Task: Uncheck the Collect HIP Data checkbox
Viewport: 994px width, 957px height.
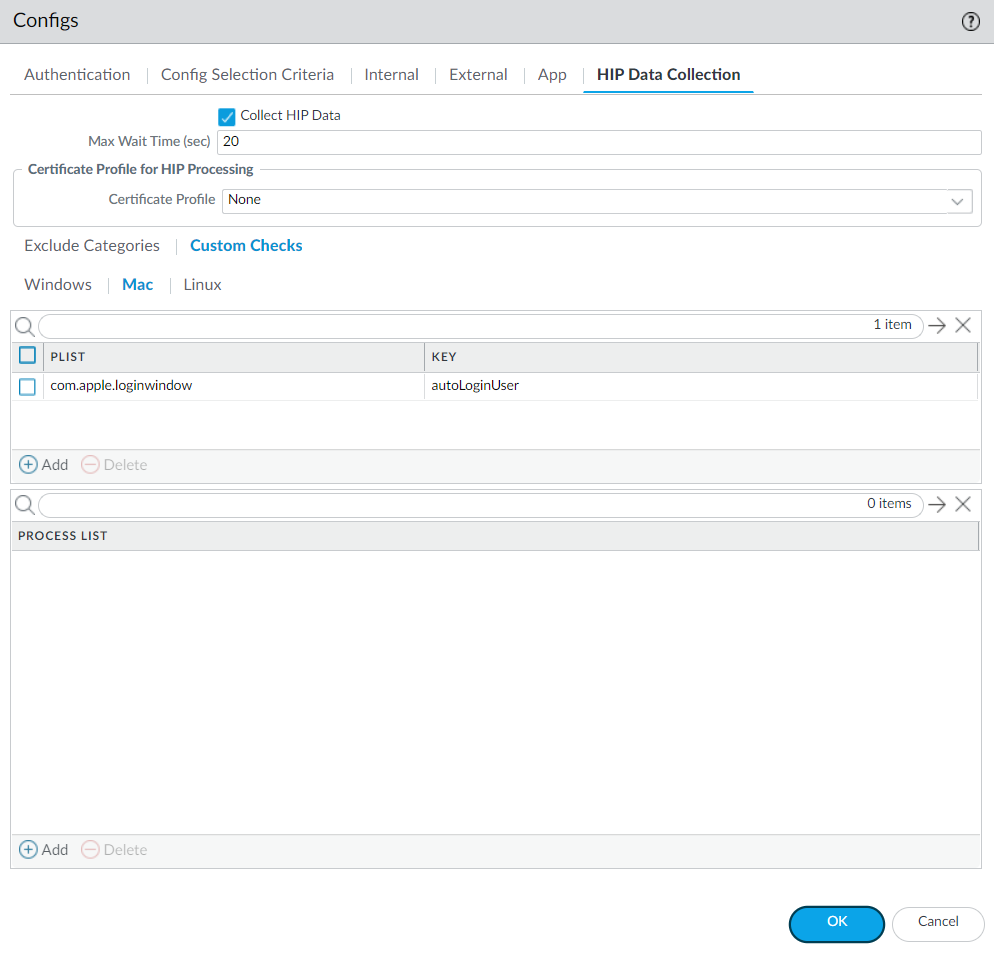Action: click(226, 116)
